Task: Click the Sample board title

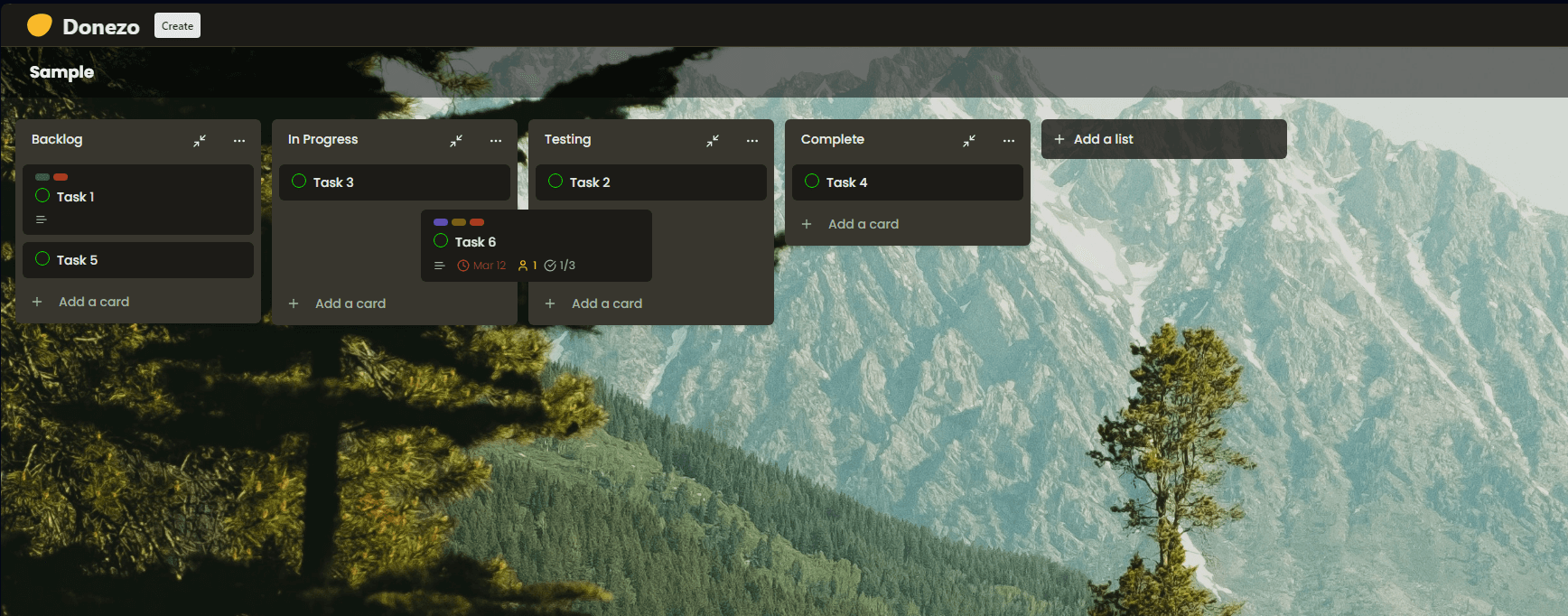Action: 61,72
